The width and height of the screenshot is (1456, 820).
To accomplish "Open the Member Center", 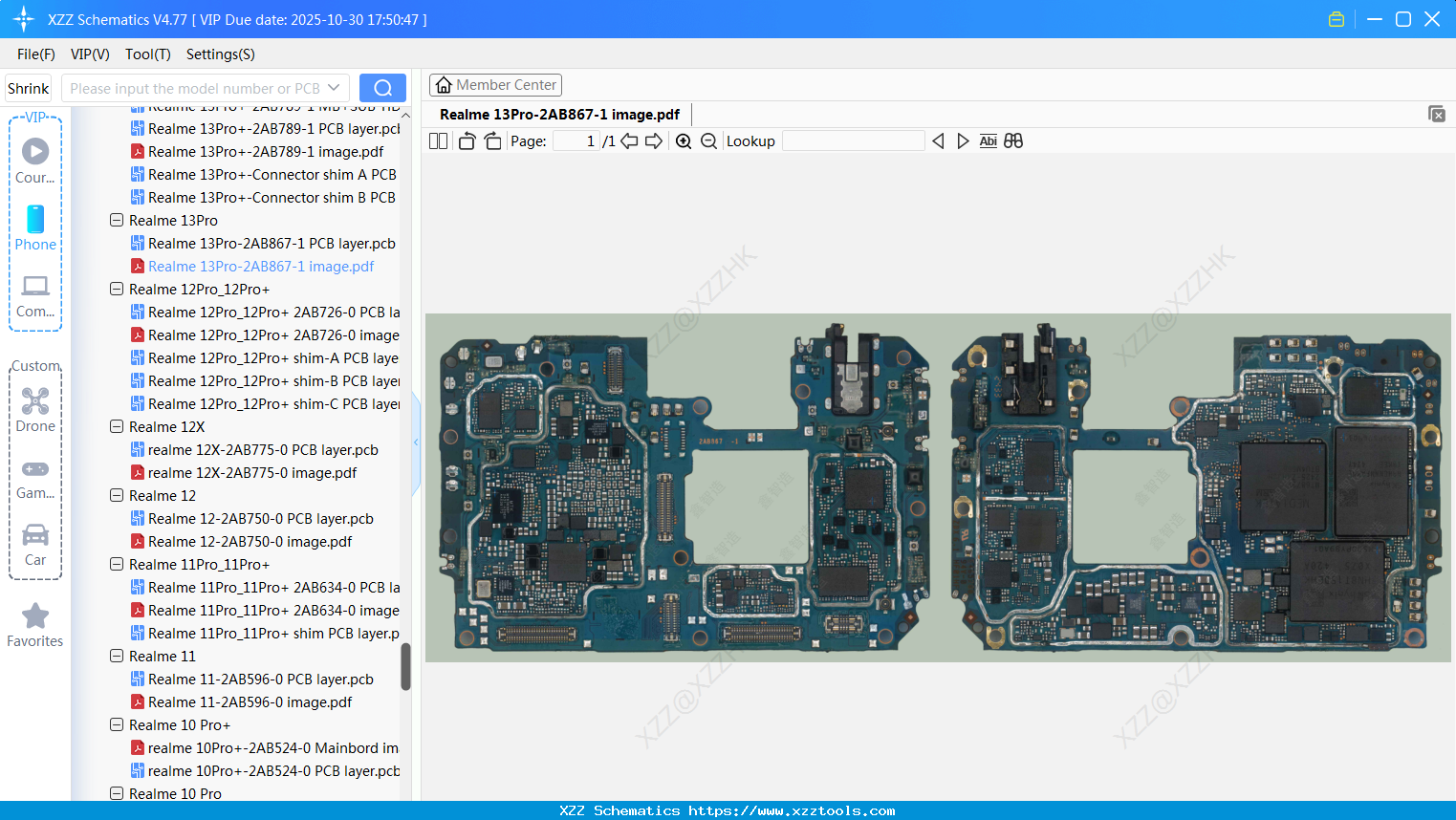I will coord(495,85).
